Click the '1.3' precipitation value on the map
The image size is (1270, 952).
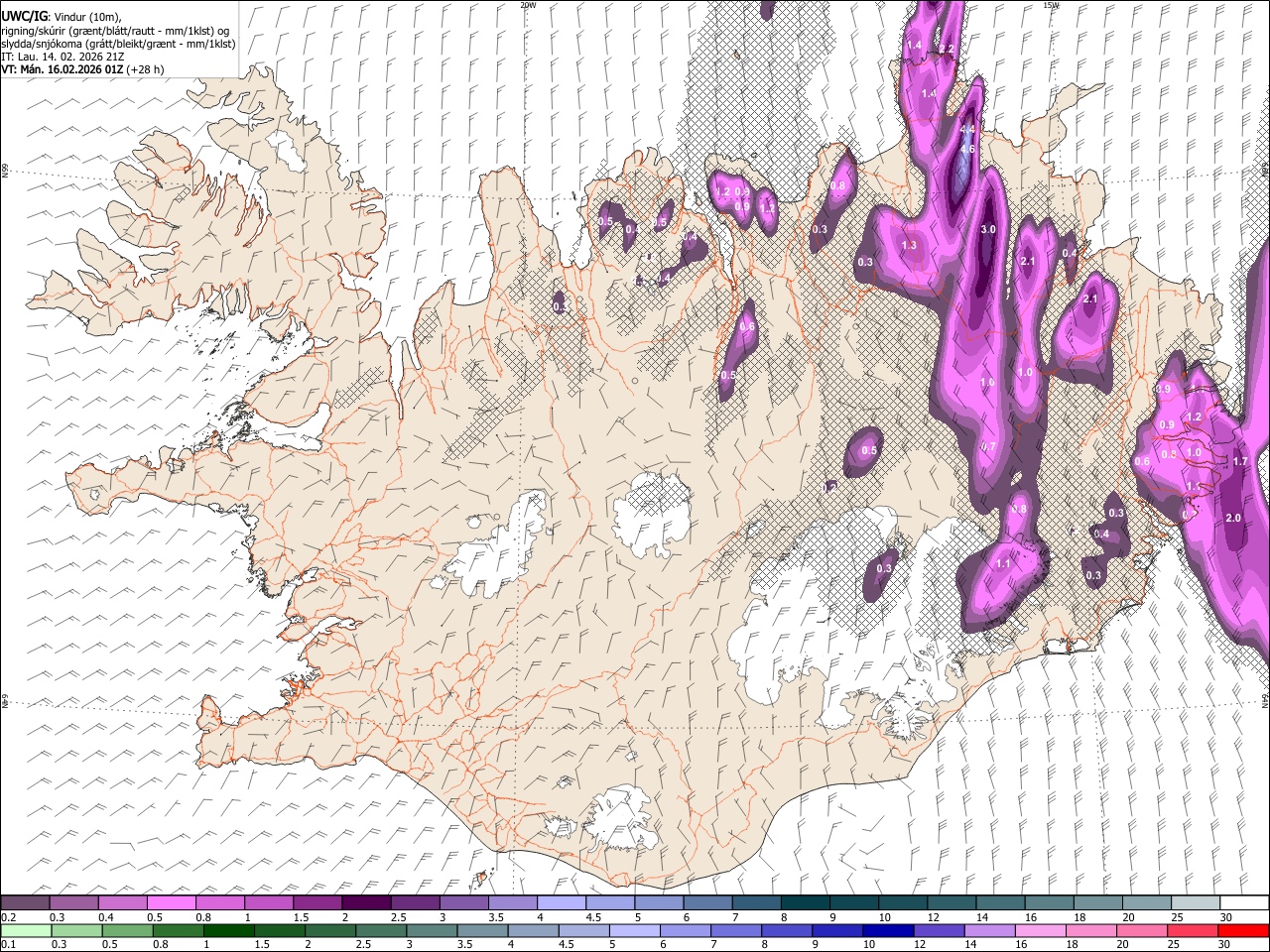(x=909, y=244)
